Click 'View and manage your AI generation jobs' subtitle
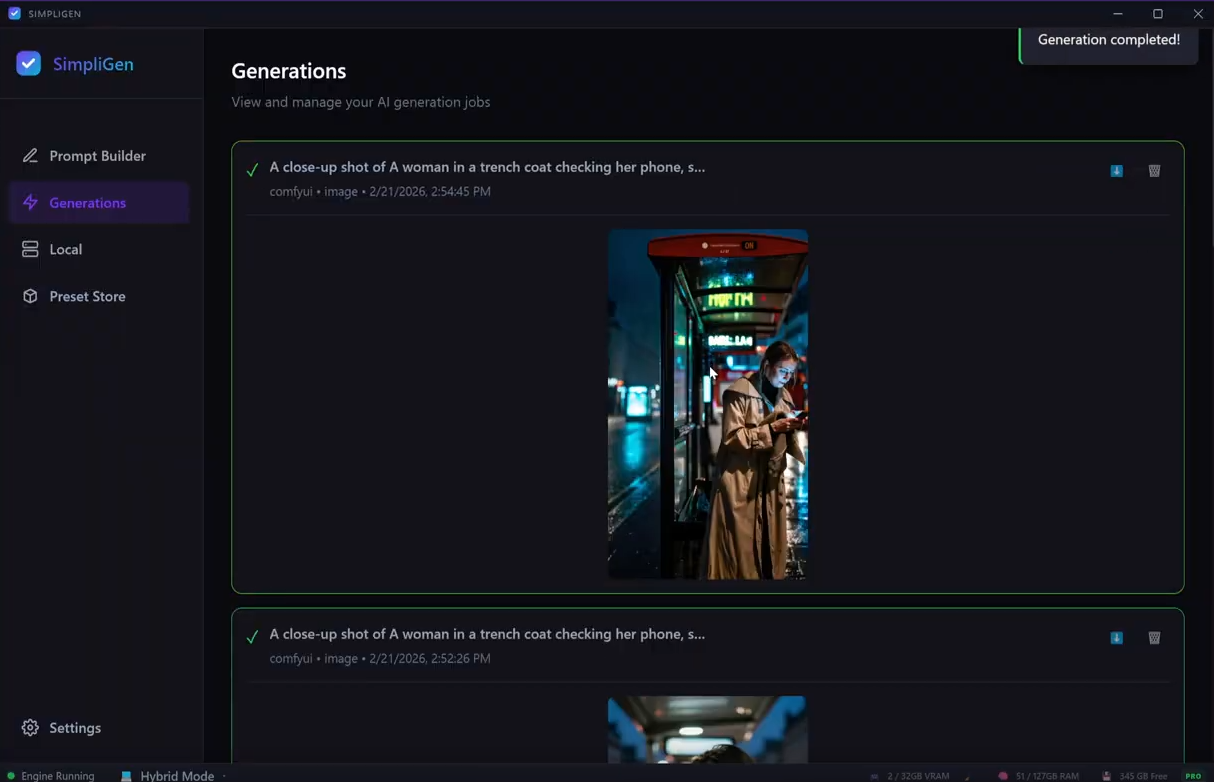The image size is (1214, 782). click(361, 102)
